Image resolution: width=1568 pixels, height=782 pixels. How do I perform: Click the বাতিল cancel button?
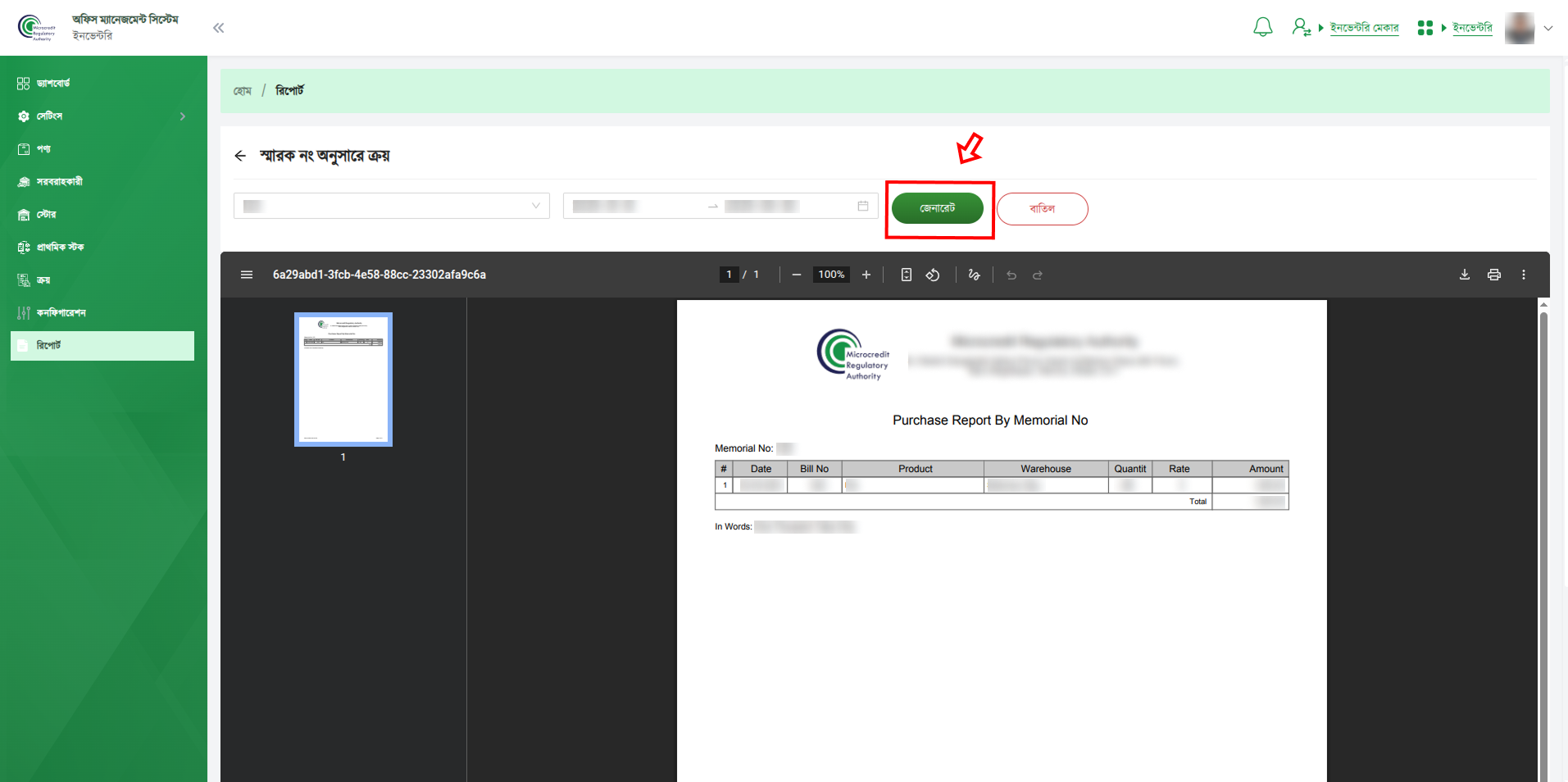coord(1042,209)
